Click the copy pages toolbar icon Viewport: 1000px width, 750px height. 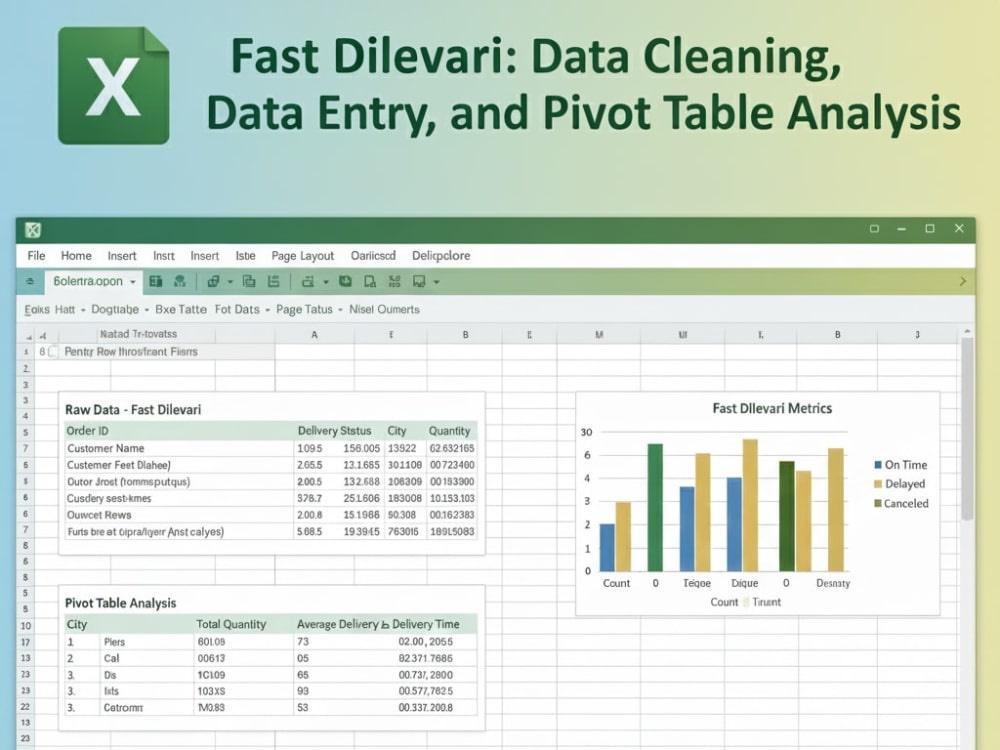pyautogui.click(x=249, y=281)
